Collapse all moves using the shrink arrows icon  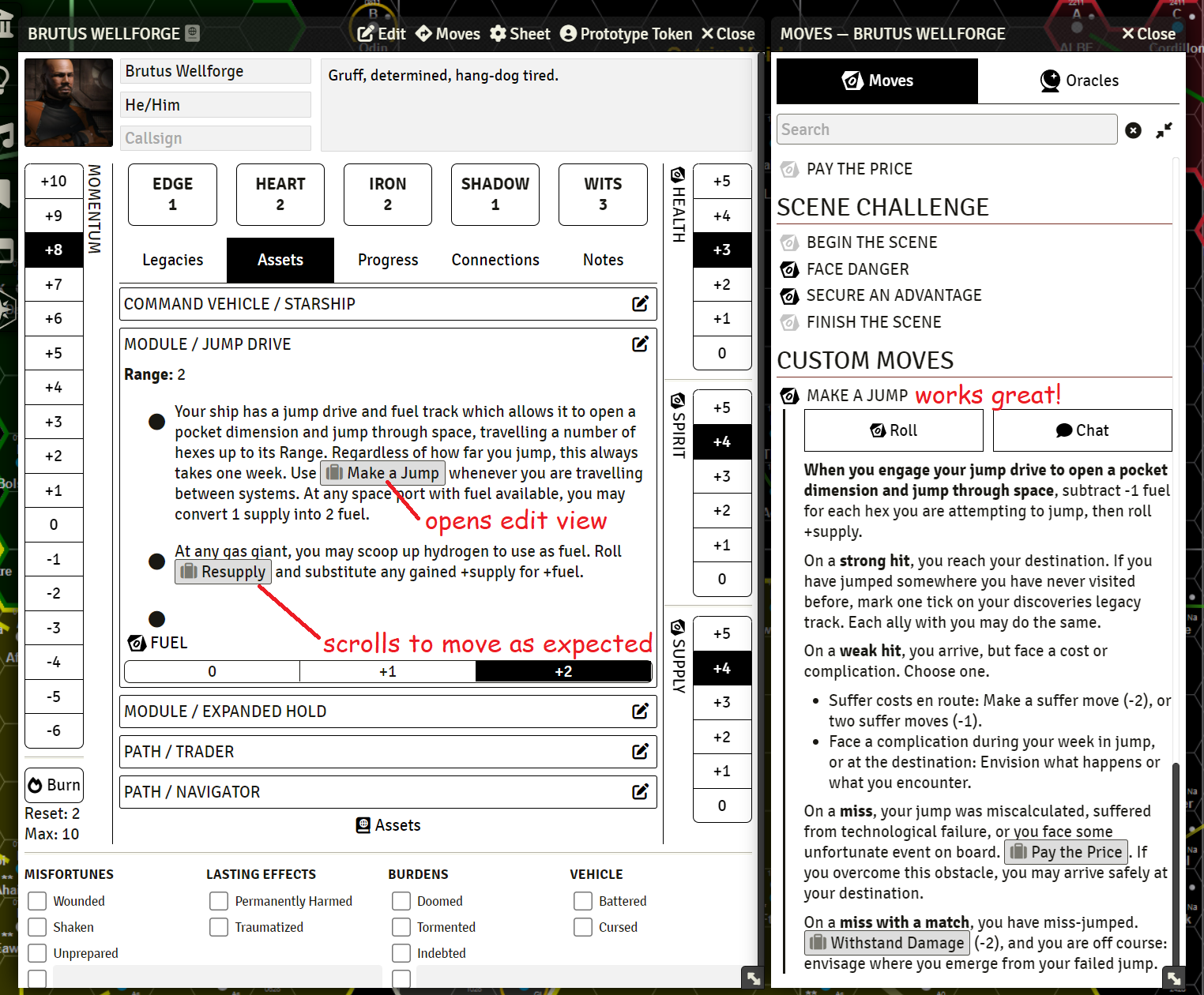(x=1164, y=130)
